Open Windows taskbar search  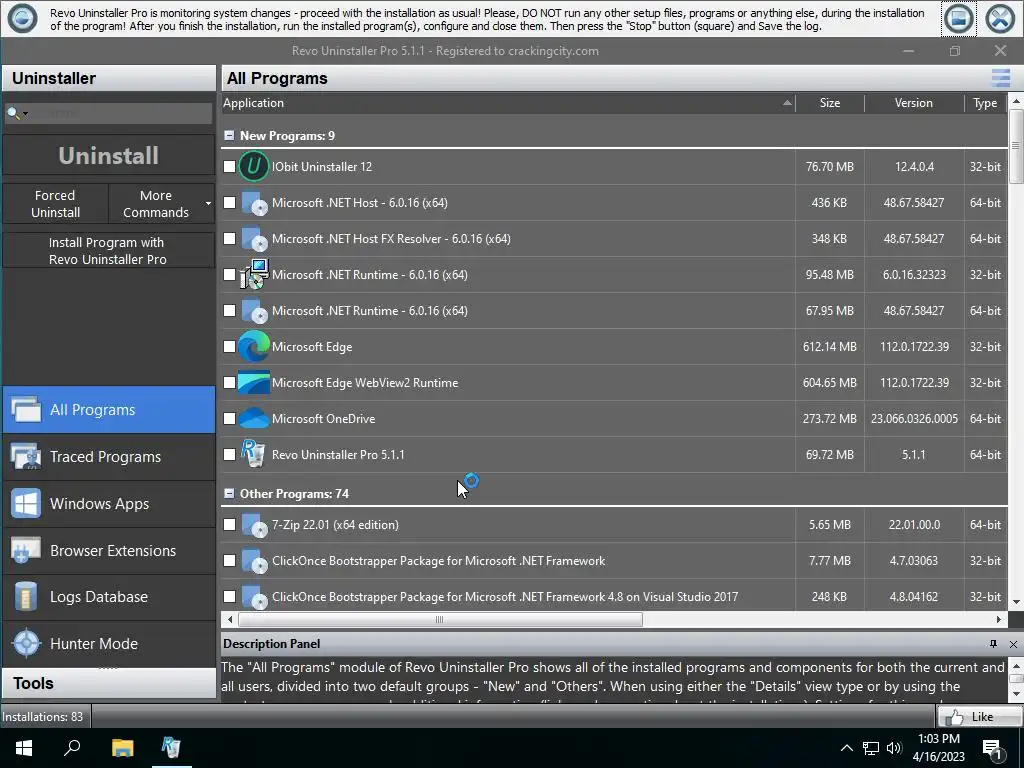(72, 748)
